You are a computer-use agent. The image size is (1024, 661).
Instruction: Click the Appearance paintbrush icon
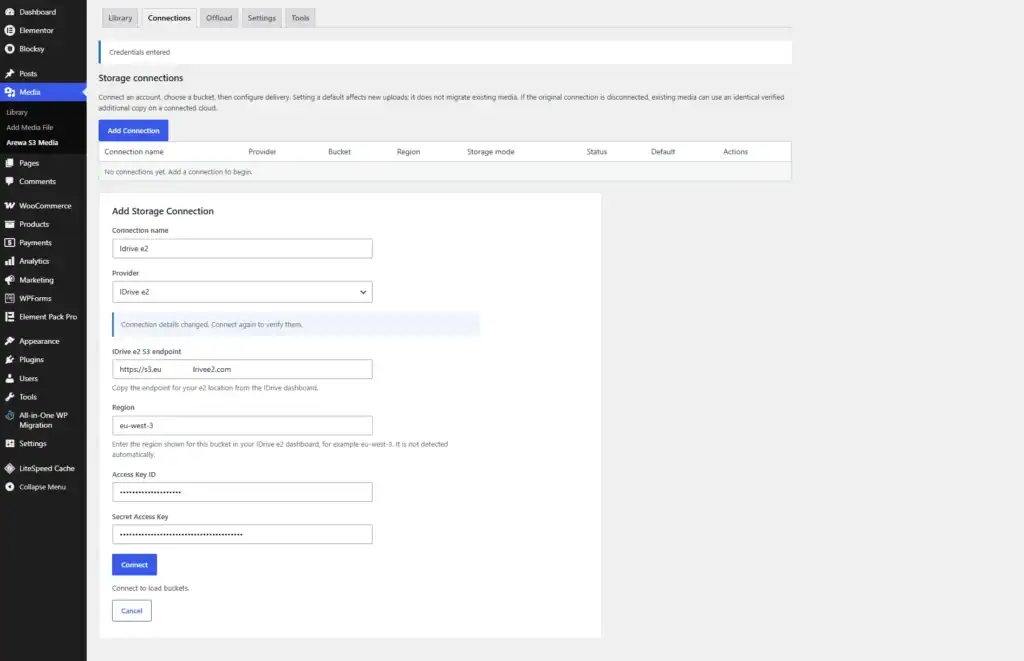click(x=10, y=341)
